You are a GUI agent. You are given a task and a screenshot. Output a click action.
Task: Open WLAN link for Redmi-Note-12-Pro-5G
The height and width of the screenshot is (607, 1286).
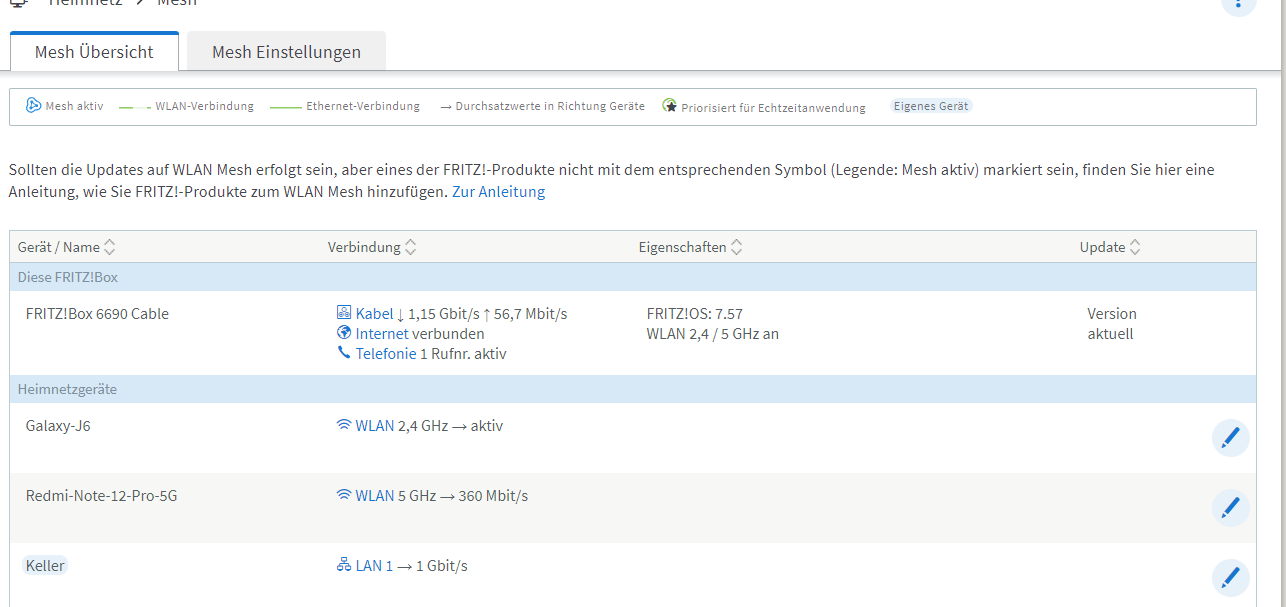[x=375, y=496]
